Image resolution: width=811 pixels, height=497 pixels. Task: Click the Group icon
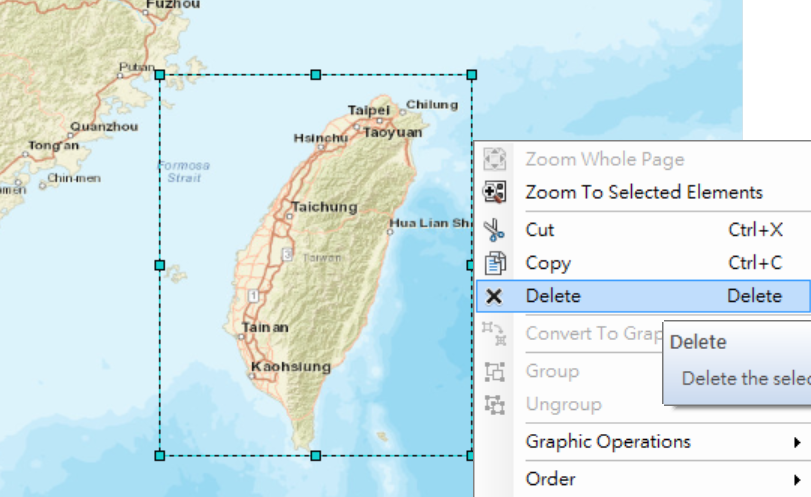(x=494, y=371)
